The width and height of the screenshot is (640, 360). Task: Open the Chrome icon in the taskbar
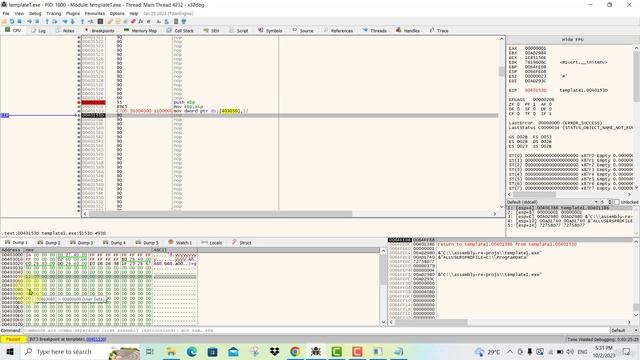point(295,351)
